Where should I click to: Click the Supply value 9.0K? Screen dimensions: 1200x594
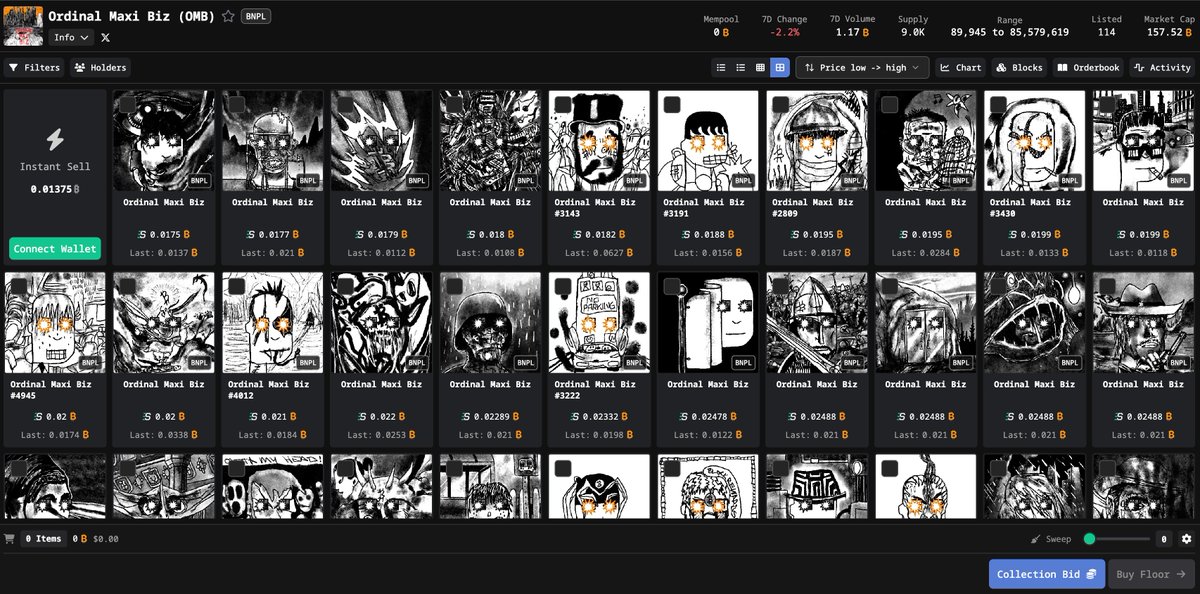click(913, 32)
